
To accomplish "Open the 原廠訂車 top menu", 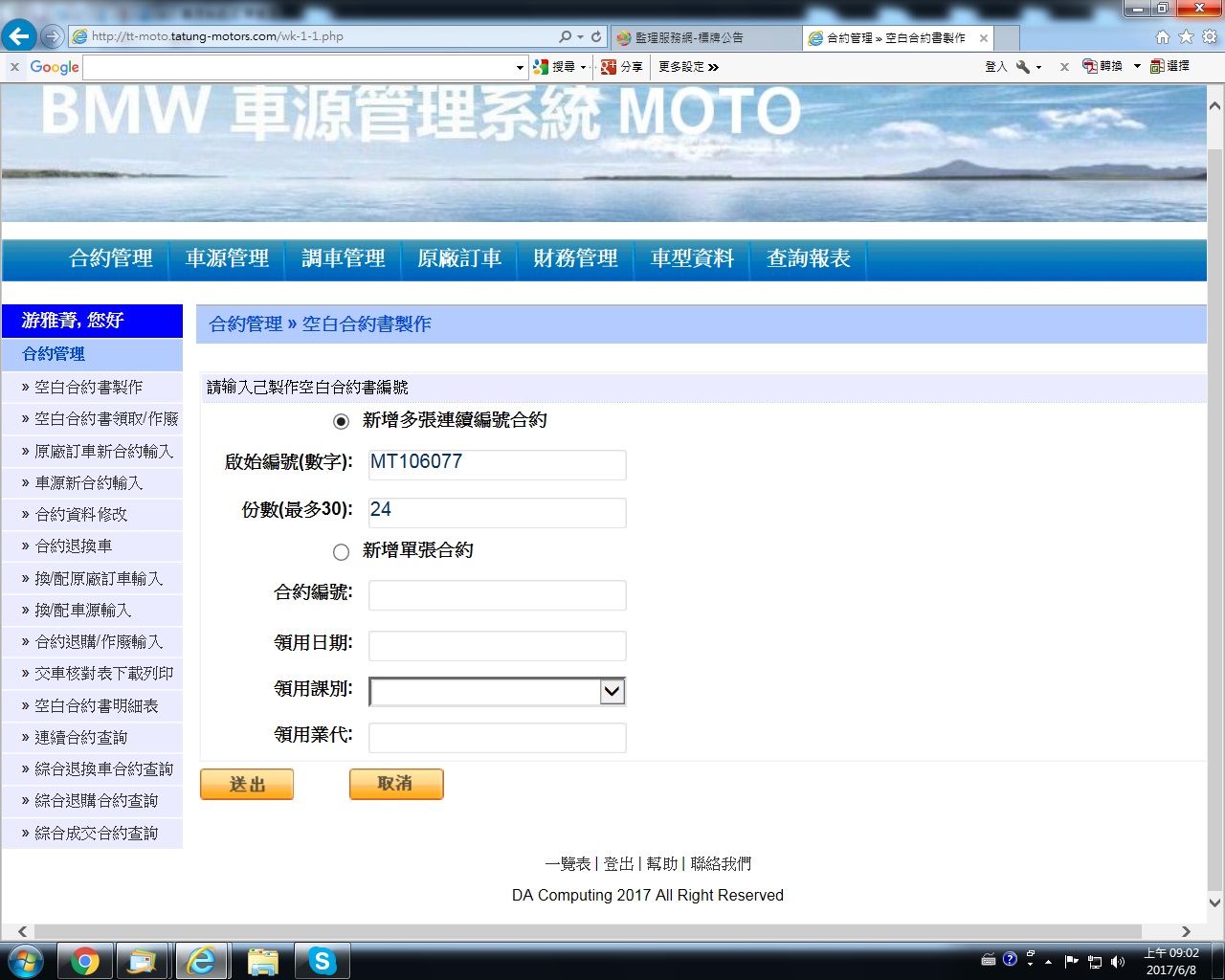I will [459, 258].
